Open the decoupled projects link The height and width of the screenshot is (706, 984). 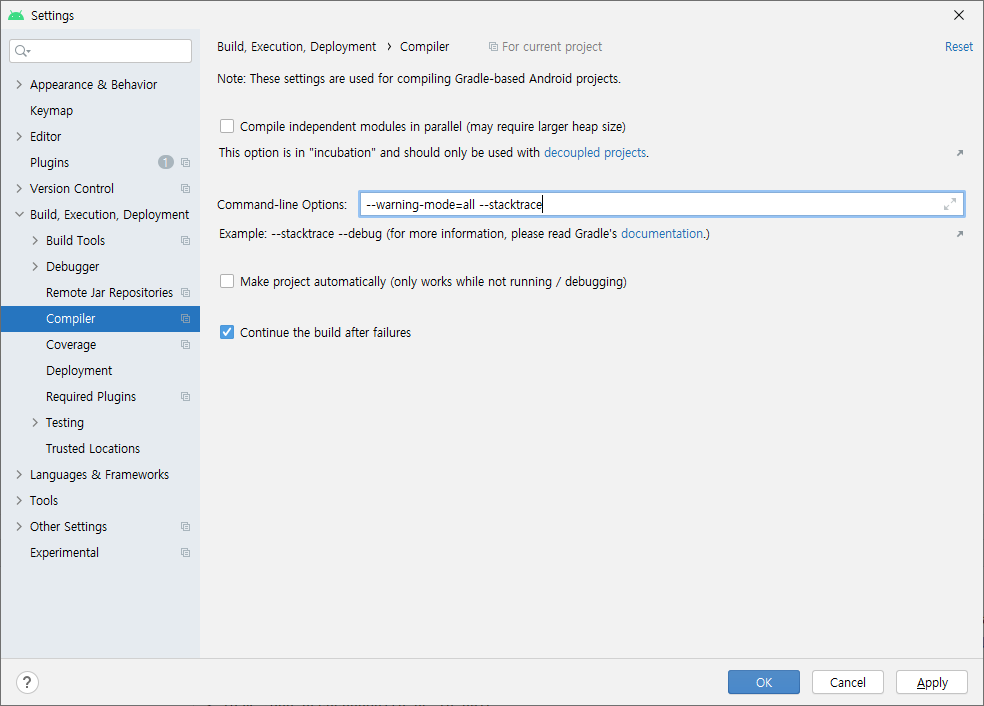pos(595,152)
